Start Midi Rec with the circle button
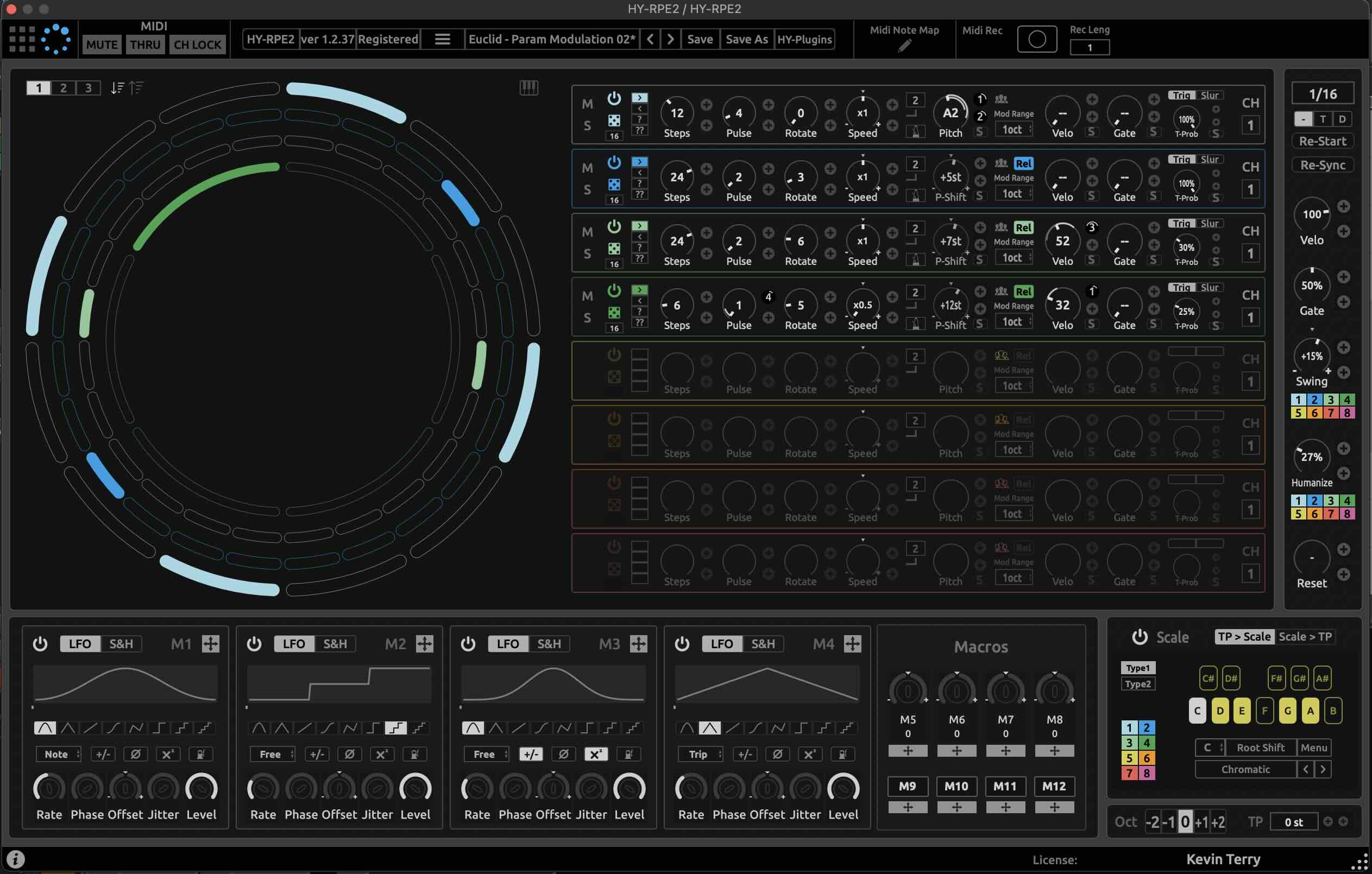Viewport: 1372px width, 874px height. (1036, 39)
